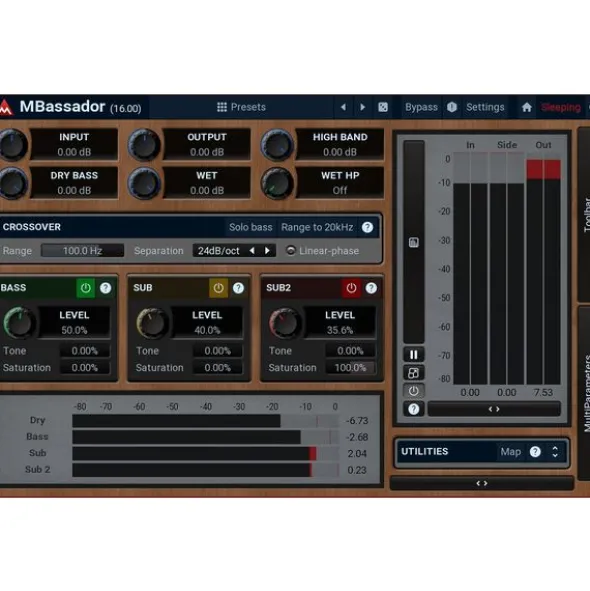
Task: Click the random preset dice icon
Action: 383,107
